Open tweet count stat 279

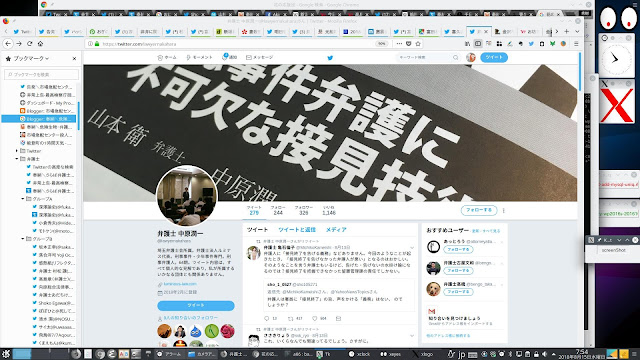[254, 210]
